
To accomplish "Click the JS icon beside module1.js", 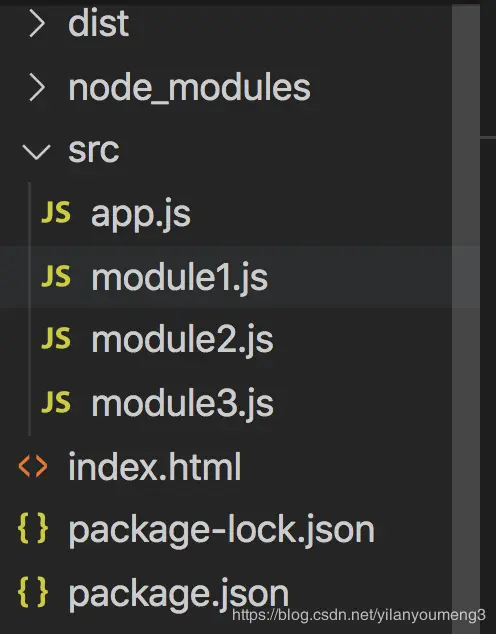I will (56, 276).
